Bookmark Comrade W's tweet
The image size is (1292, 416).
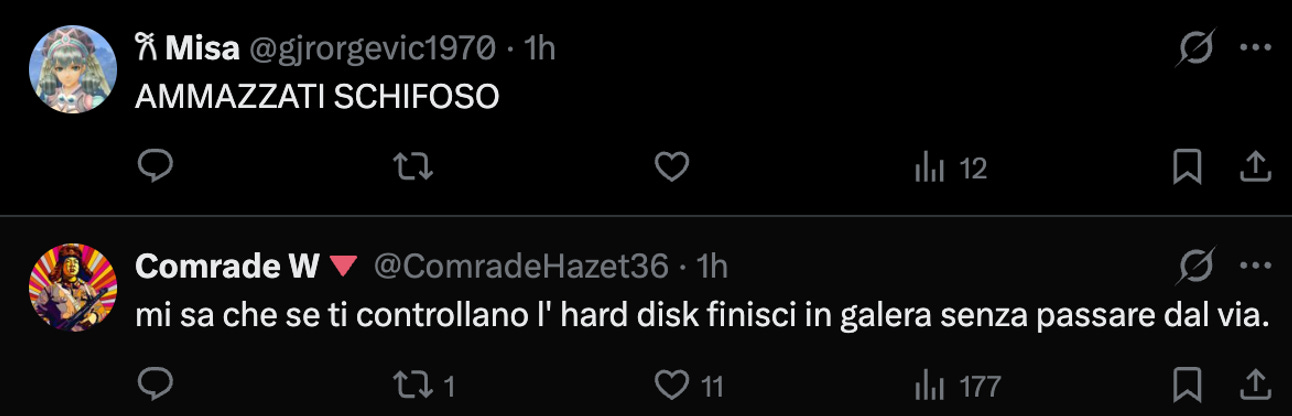tap(1186, 385)
